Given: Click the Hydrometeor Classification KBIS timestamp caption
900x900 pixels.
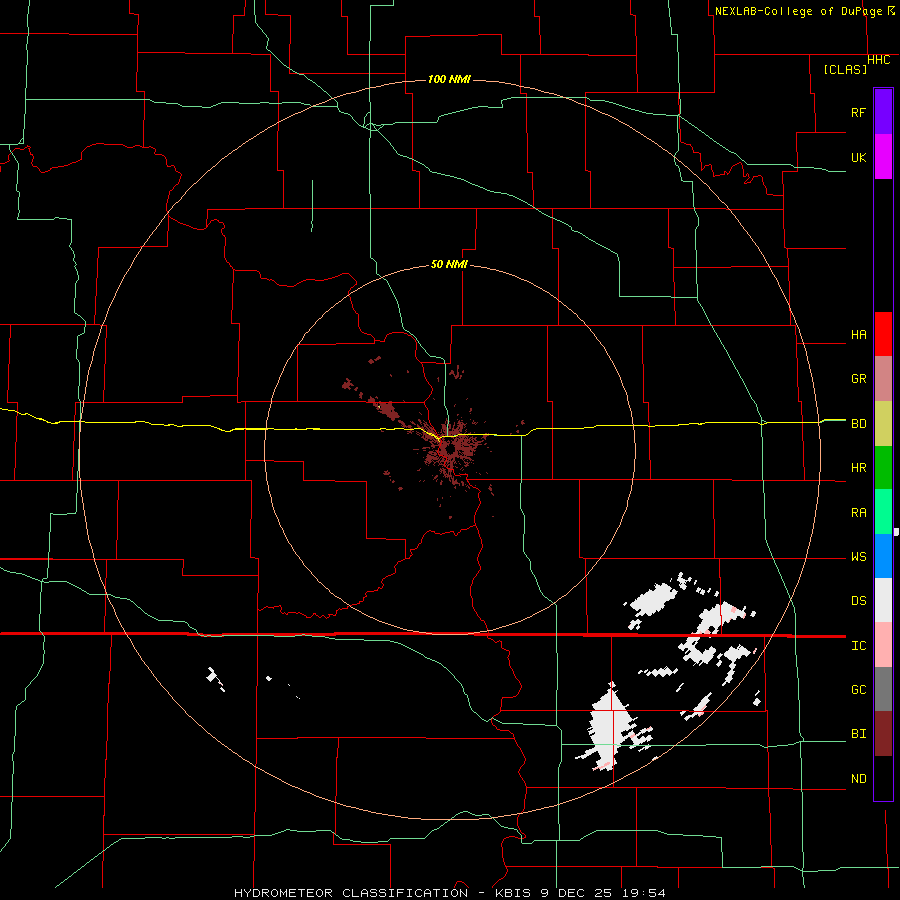Looking at the screenshot, I should pyautogui.click(x=450, y=893).
